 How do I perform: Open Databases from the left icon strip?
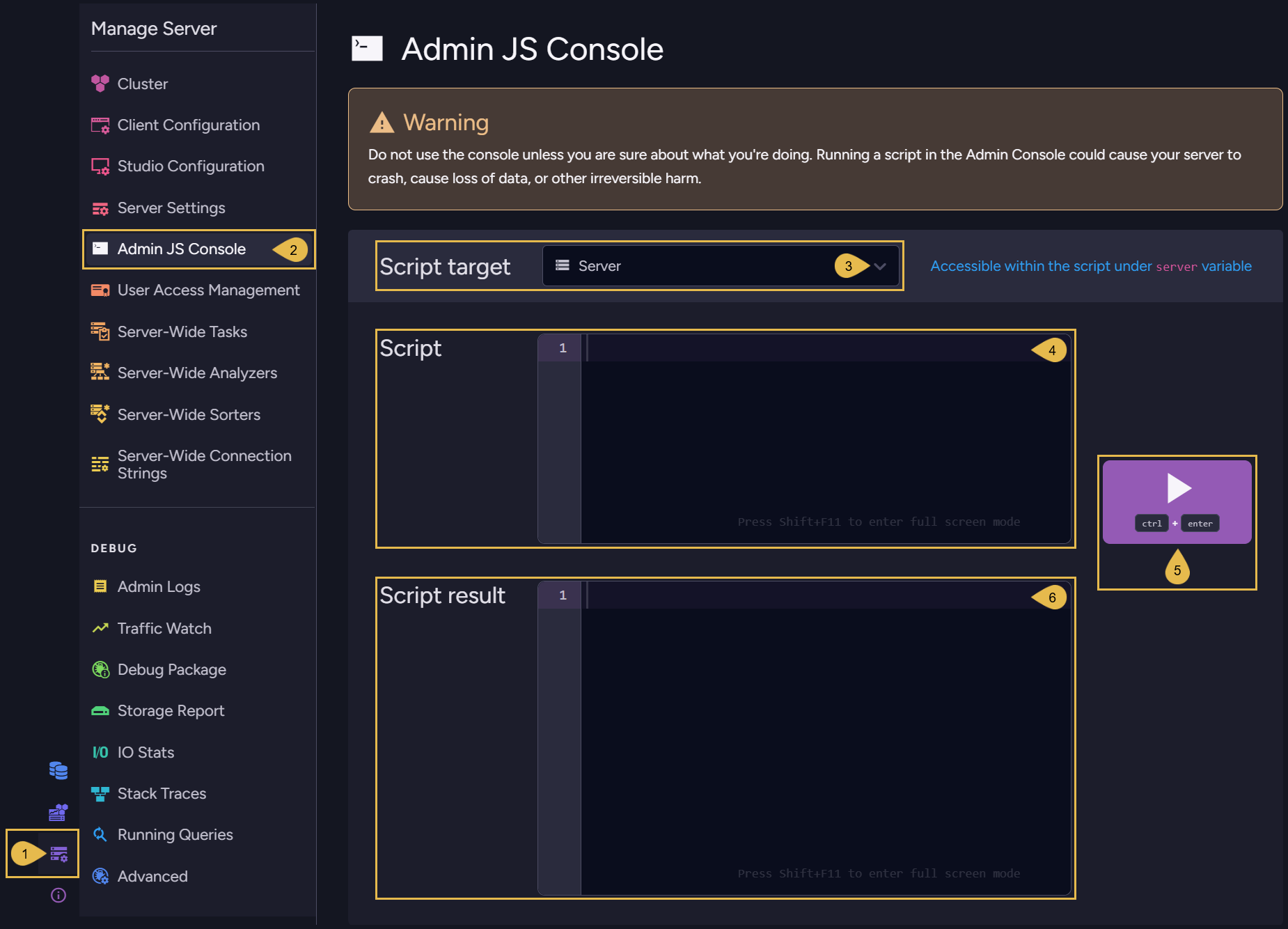(58, 770)
